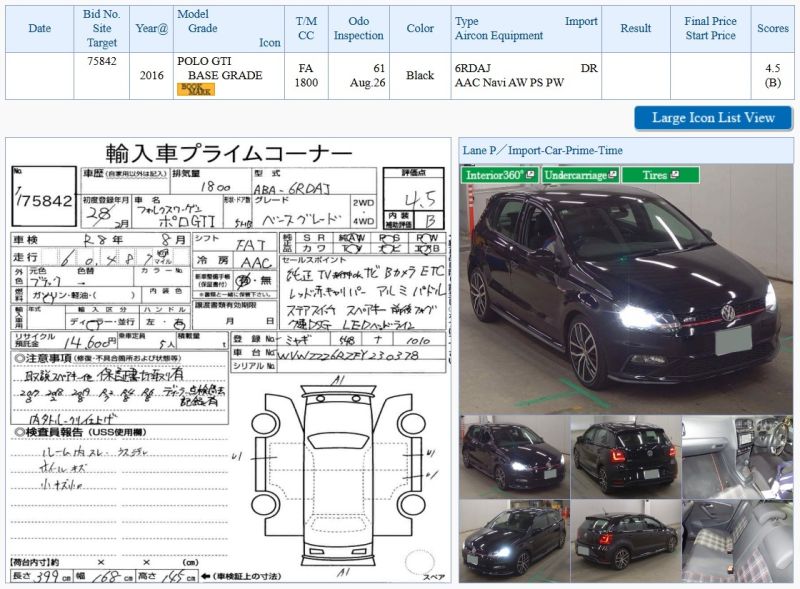This screenshot has width=800, height=589.
Task: Open the high-angle front view thumbnail
Action: [514, 541]
